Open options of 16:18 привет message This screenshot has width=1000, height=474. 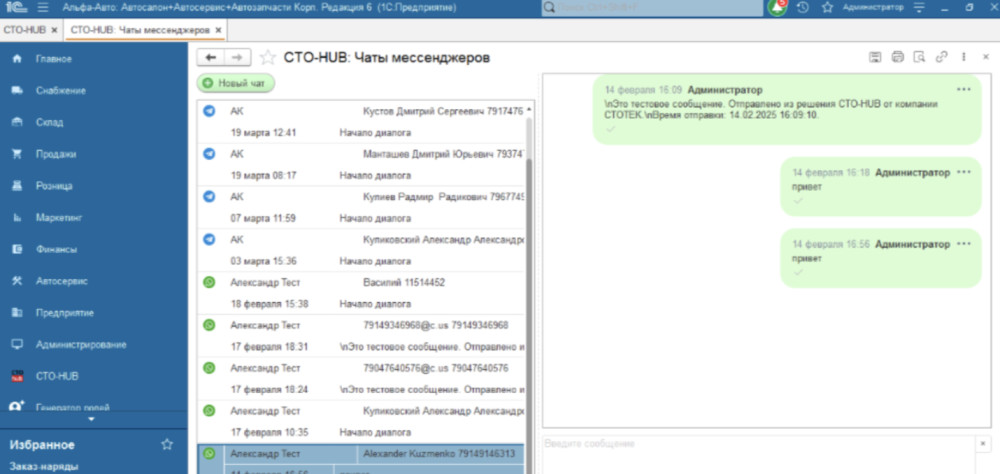[x=963, y=172]
